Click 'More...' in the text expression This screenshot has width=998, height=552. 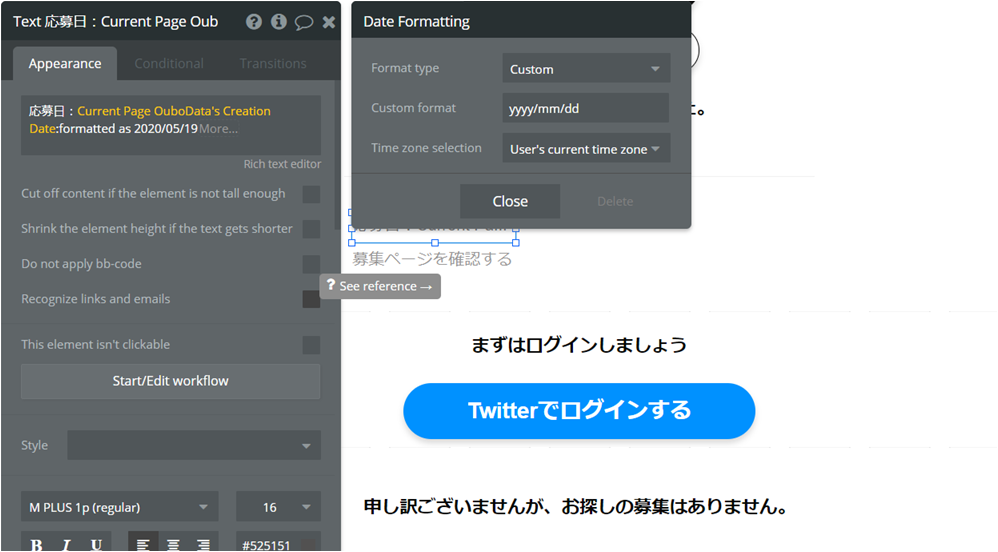[x=218, y=129]
